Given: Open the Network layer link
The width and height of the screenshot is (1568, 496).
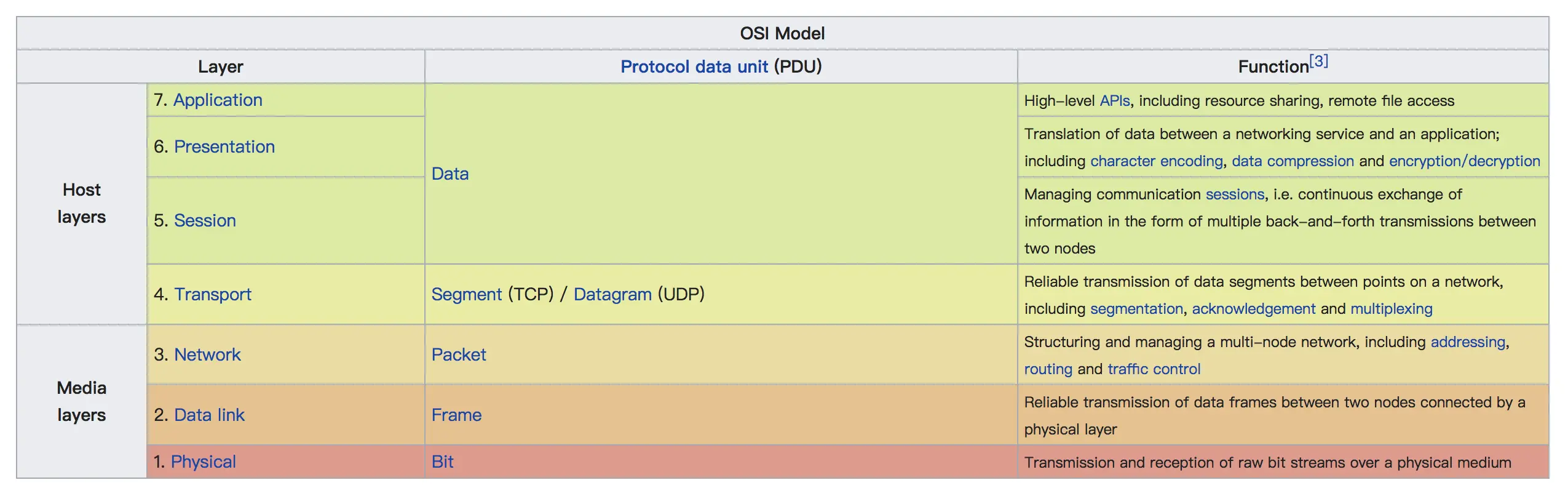Looking at the screenshot, I should 207,355.
